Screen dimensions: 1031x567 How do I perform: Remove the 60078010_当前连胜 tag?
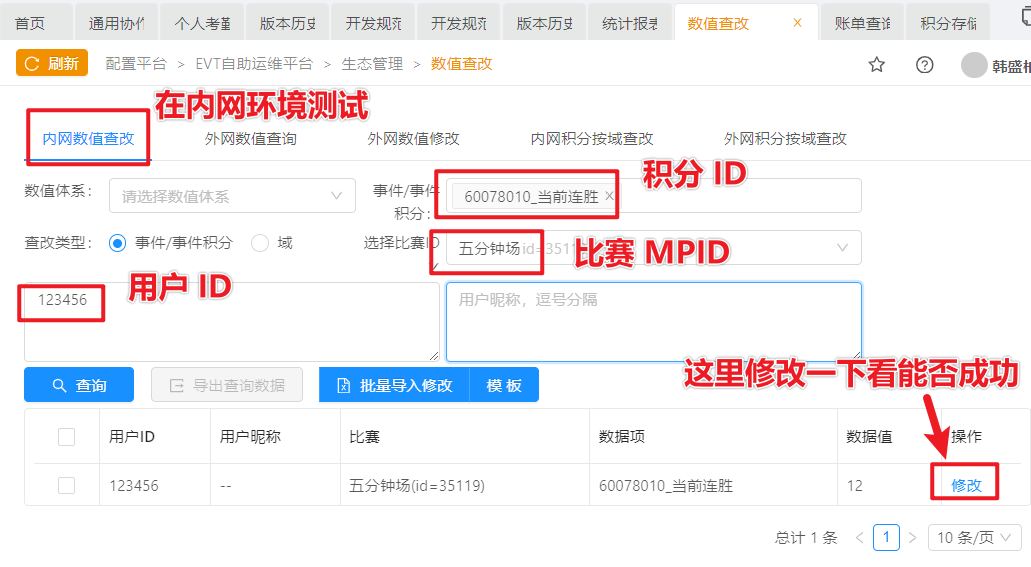coord(609,196)
